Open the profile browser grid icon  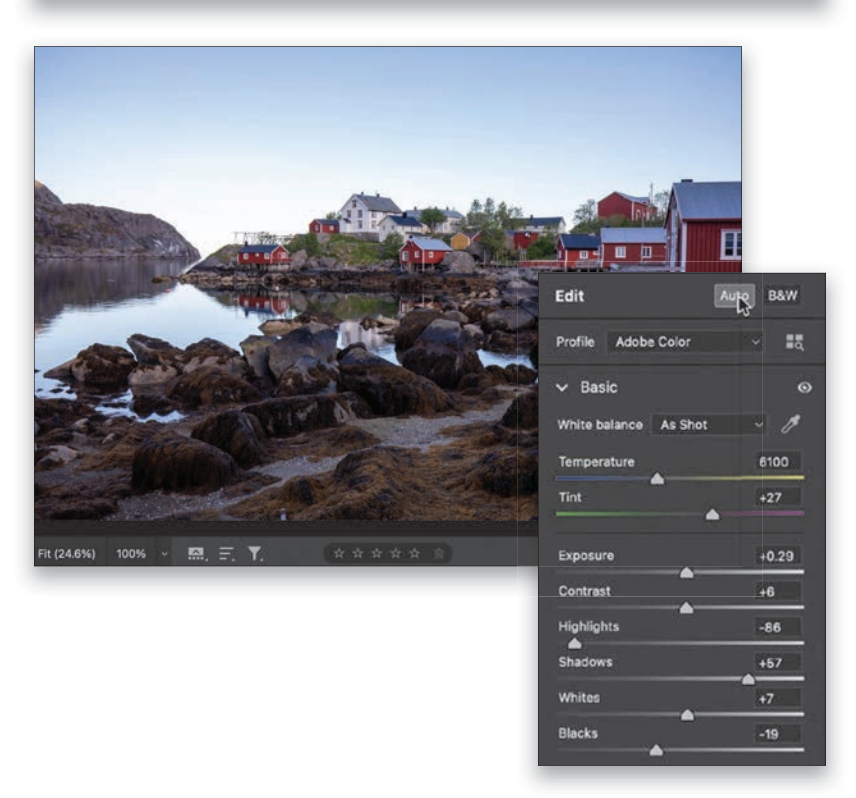(795, 342)
